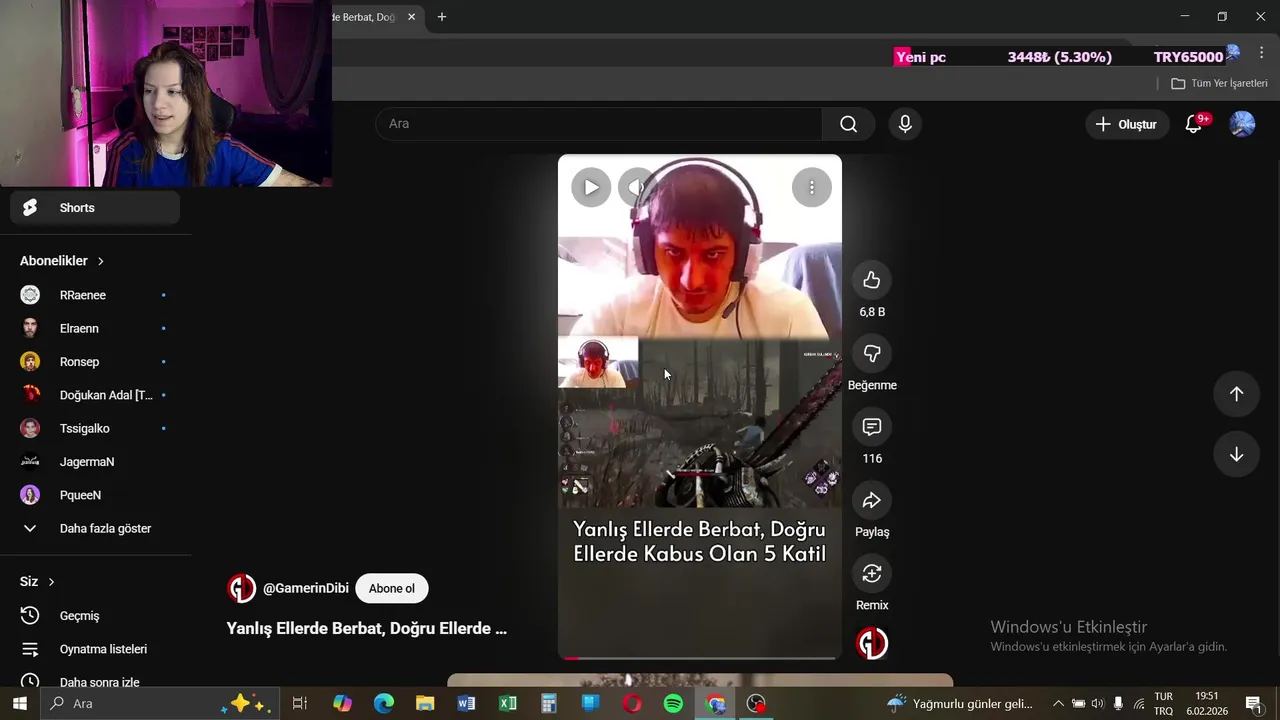The height and width of the screenshot is (720, 1280).
Task: Open Microsoft Edge from taskbar
Action: 384,704
